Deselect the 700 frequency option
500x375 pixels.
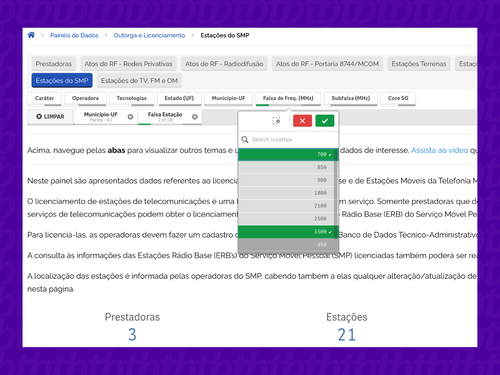287,155
